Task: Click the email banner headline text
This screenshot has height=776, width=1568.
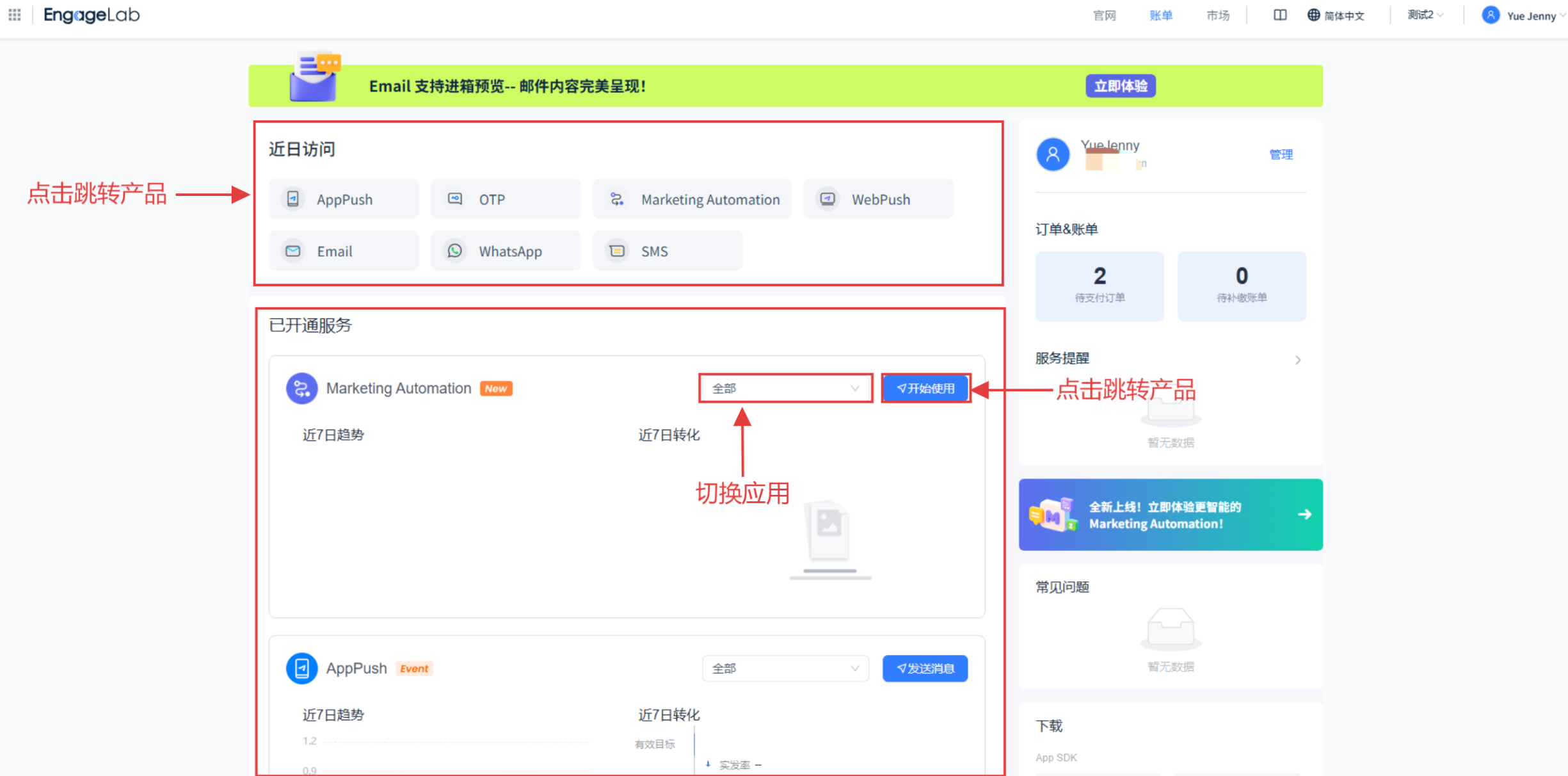Action: pyautogui.click(x=507, y=86)
